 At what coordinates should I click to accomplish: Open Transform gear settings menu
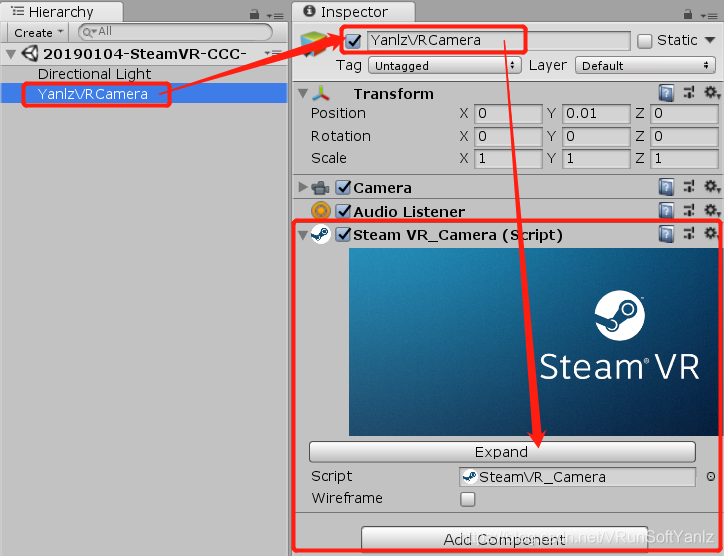click(x=712, y=93)
